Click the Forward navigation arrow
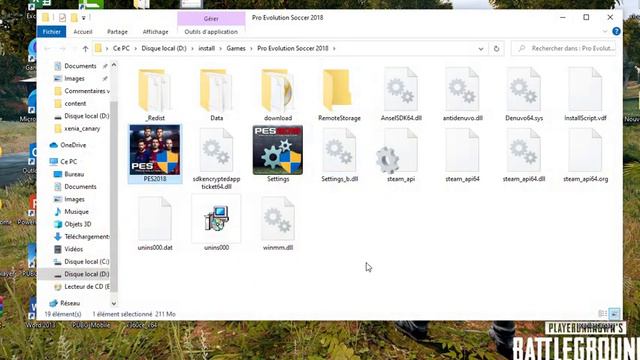This screenshot has height=360, width=640. [62, 49]
